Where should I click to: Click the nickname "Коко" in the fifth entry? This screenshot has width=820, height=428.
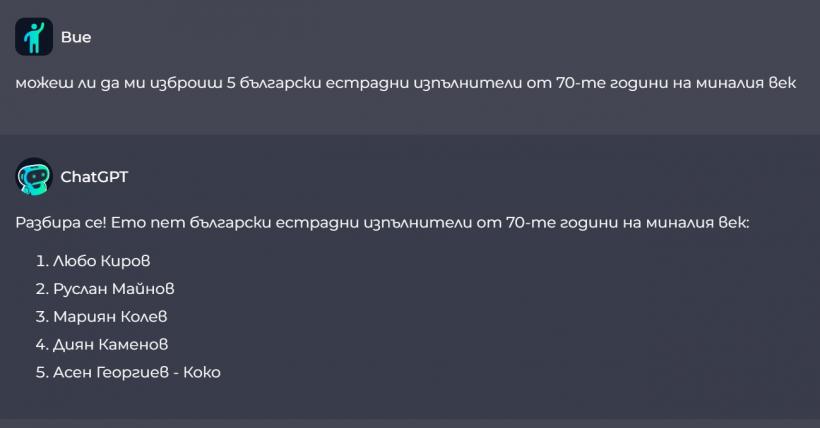pyautogui.click(x=201, y=373)
